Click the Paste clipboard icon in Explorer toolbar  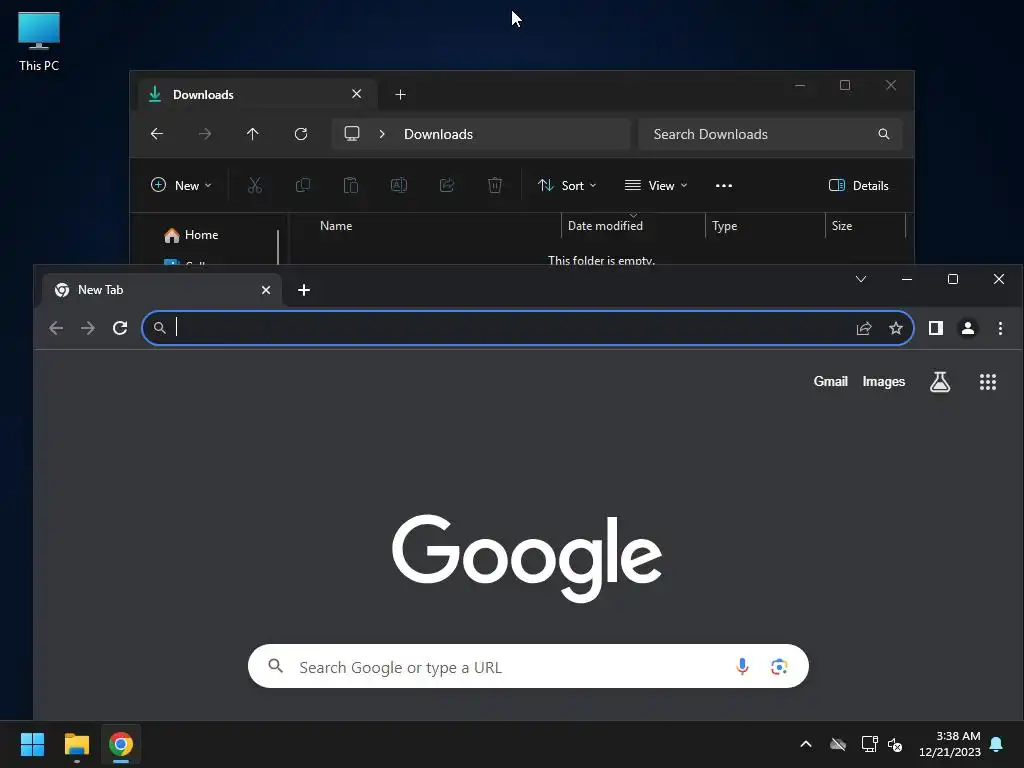click(x=351, y=185)
